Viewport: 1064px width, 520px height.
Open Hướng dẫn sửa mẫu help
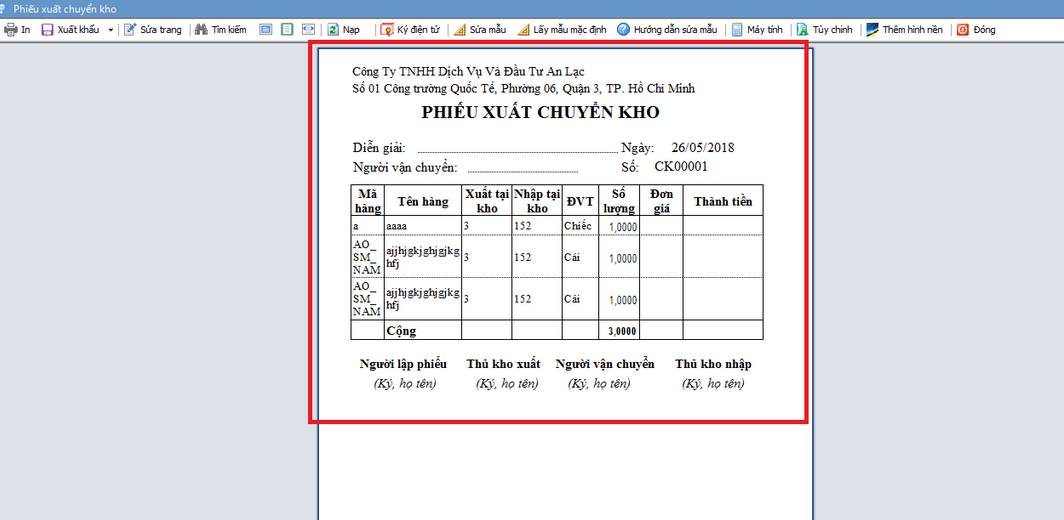(x=667, y=30)
